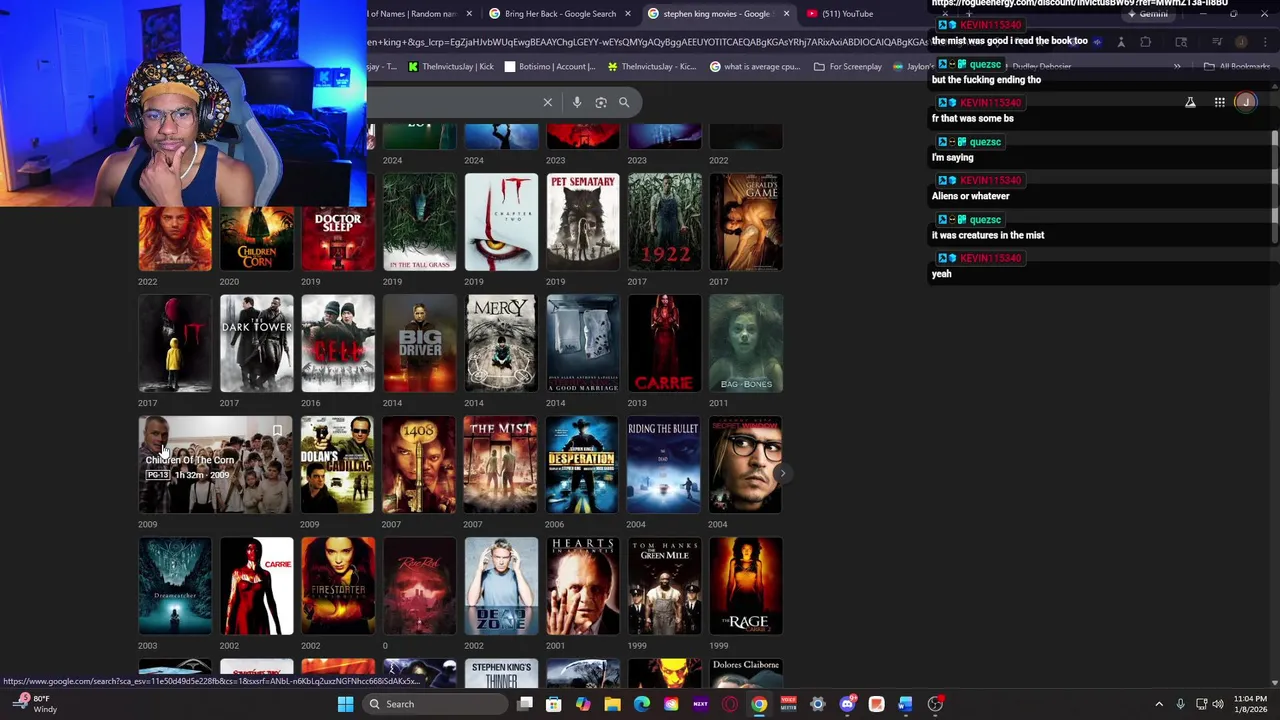
Task: Select the Cell 2016 poster
Action: [x=338, y=344]
